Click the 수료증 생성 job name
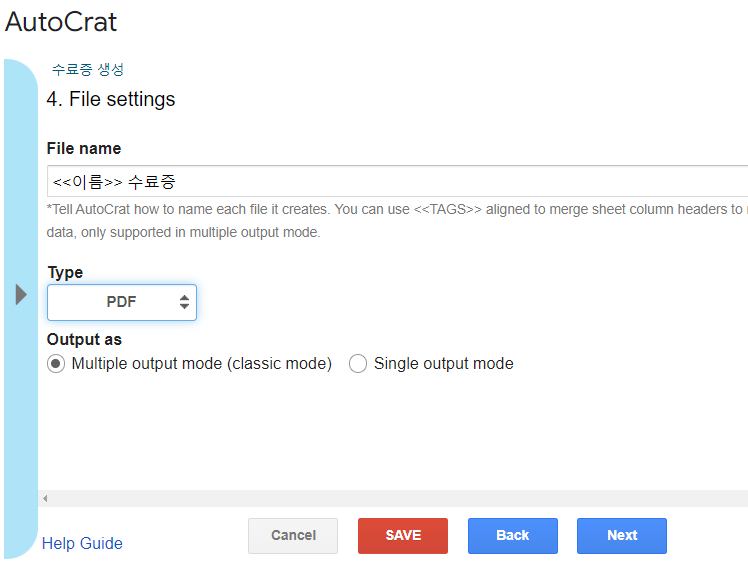 tap(88, 70)
